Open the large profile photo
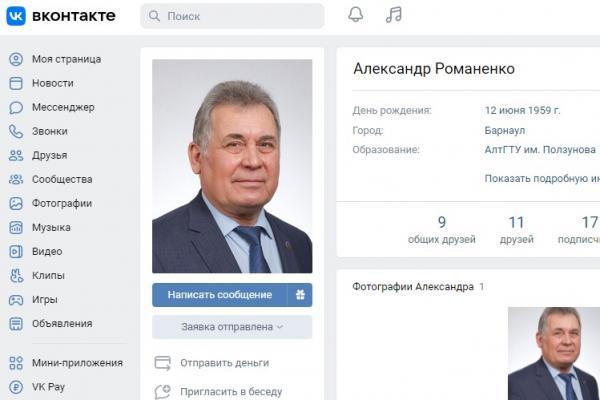Image resolution: width=600 pixels, height=400 pixels. [232, 166]
